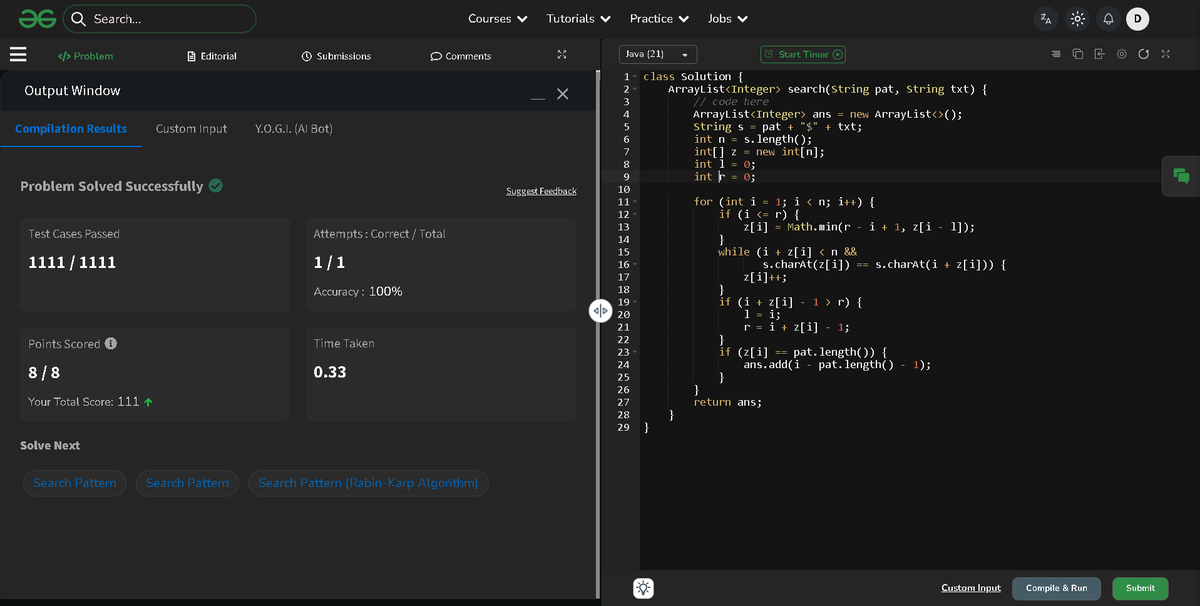This screenshot has height=606, width=1200.
Task: Open the Search Pattern (Rabin-Karp Algorithm) suggestion
Action: 368,483
